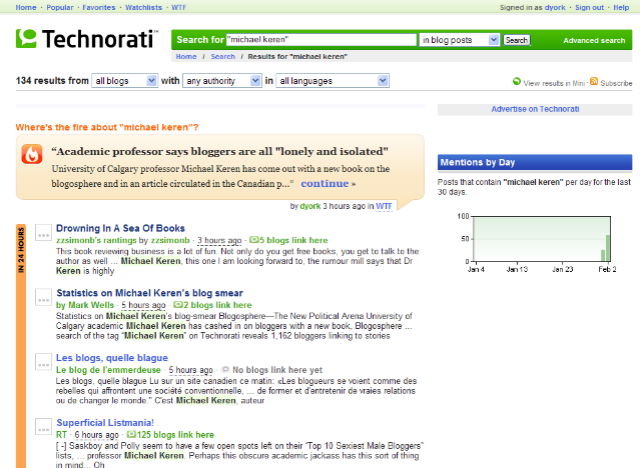Screen dimensions: 640x468
Task: Click the icon box beside Superficial Listmania!
Action: coord(44,427)
